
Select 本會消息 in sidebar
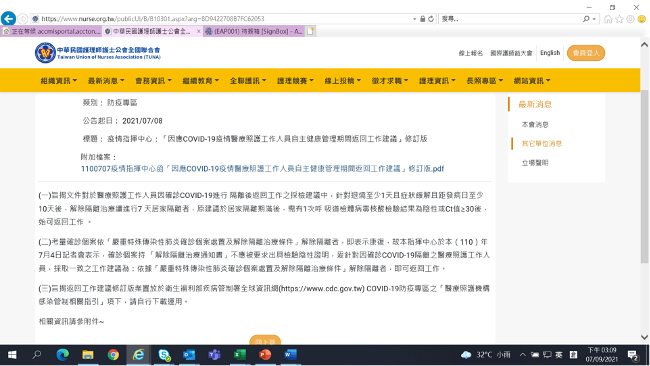(x=535, y=124)
